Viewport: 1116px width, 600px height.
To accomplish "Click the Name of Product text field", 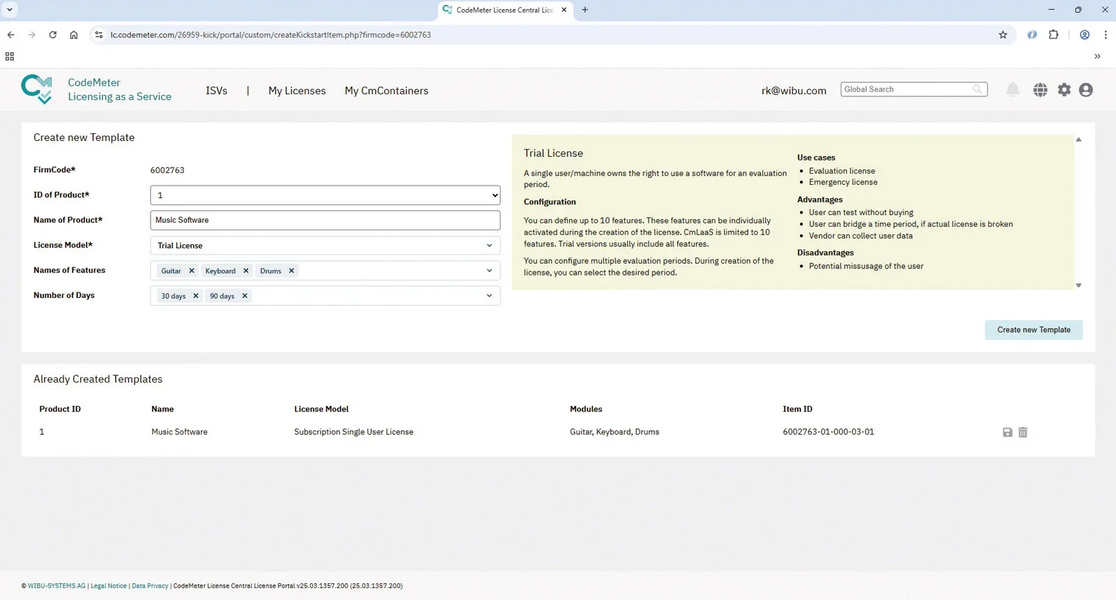I will [x=325, y=220].
